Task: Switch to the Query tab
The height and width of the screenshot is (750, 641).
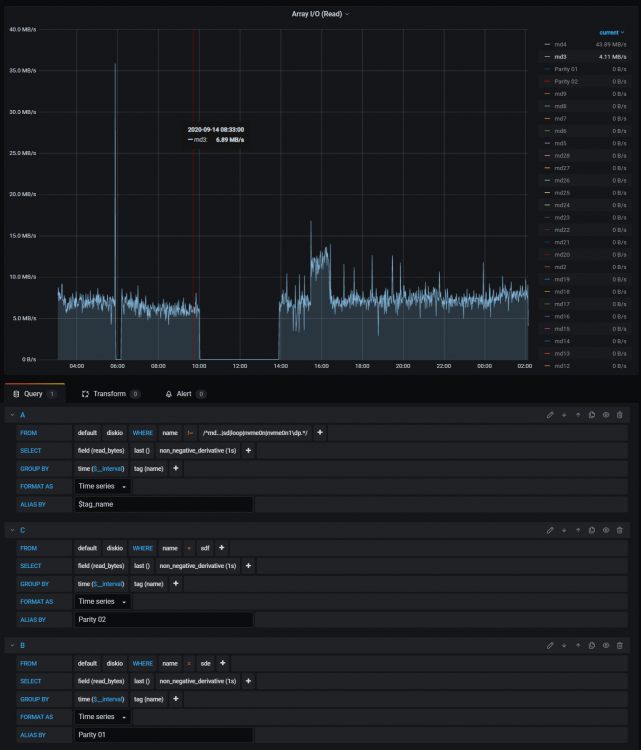Action: pos(34,394)
